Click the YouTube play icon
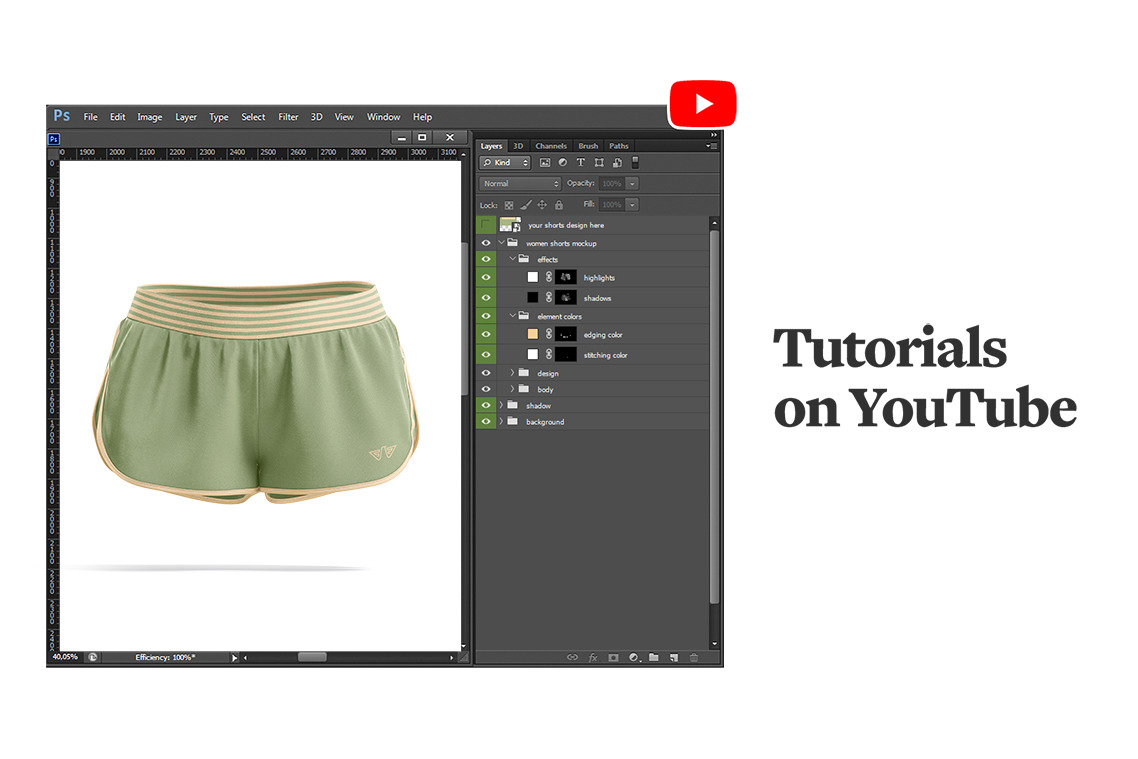This screenshot has width=1138, height=759. coord(702,104)
